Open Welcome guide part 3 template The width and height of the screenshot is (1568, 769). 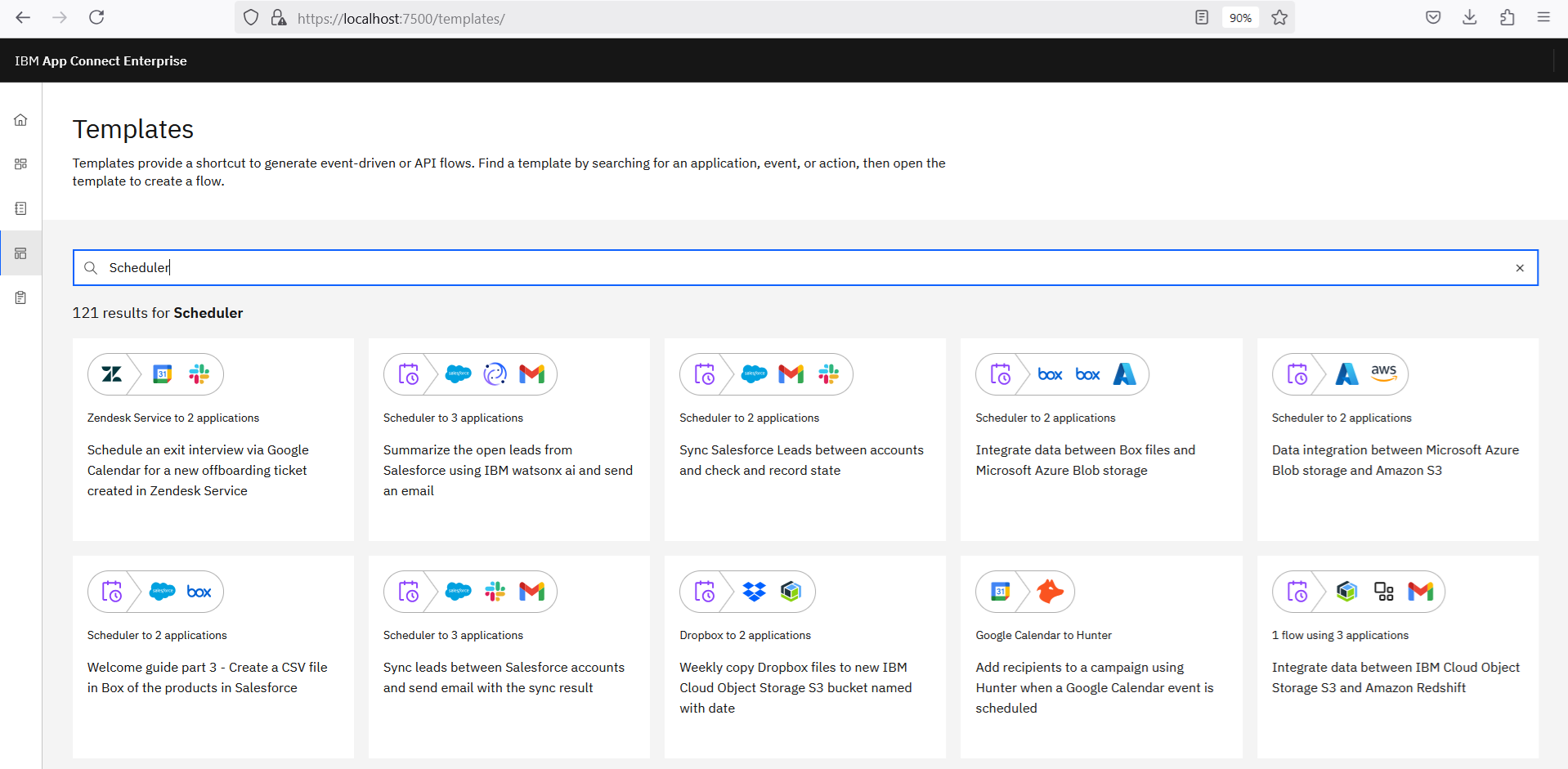click(213, 657)
